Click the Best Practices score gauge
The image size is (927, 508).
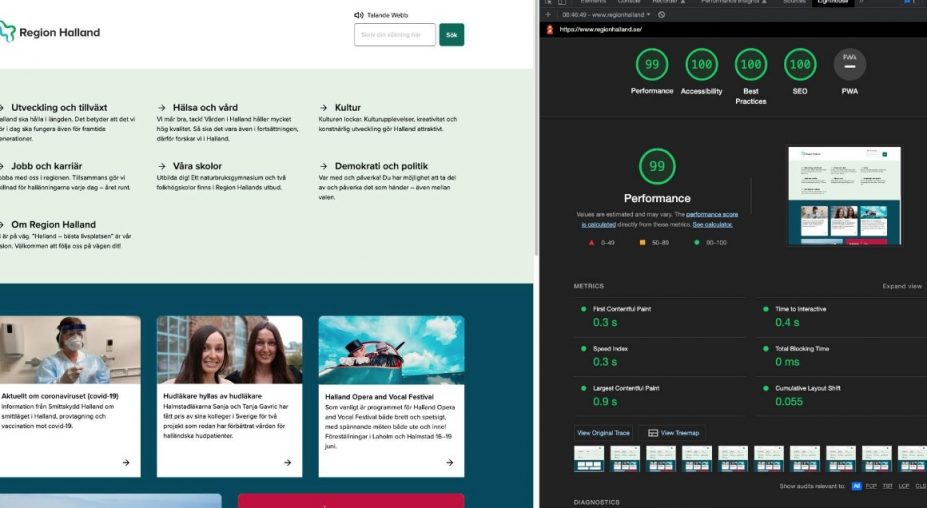750,64
